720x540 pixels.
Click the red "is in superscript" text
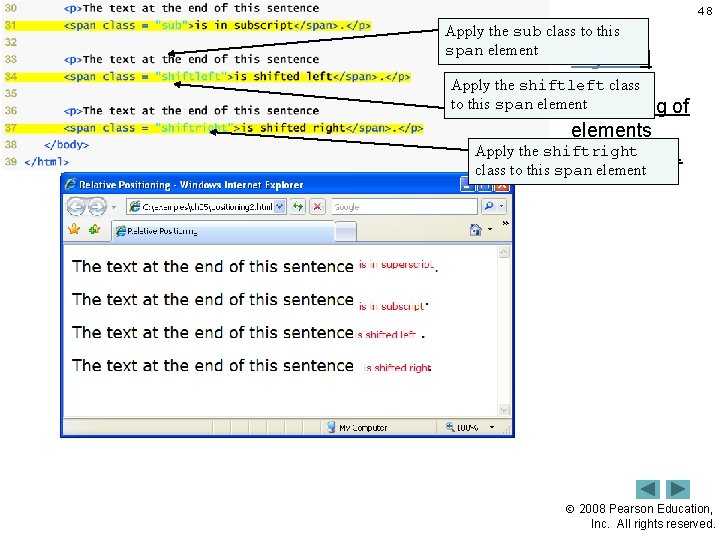396,264
